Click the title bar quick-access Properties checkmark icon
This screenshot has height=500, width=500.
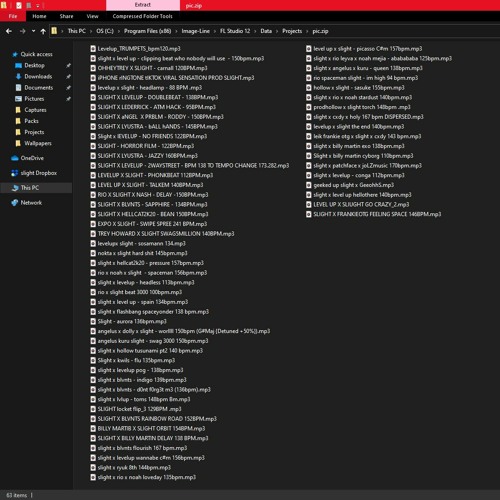pos(19,5)
